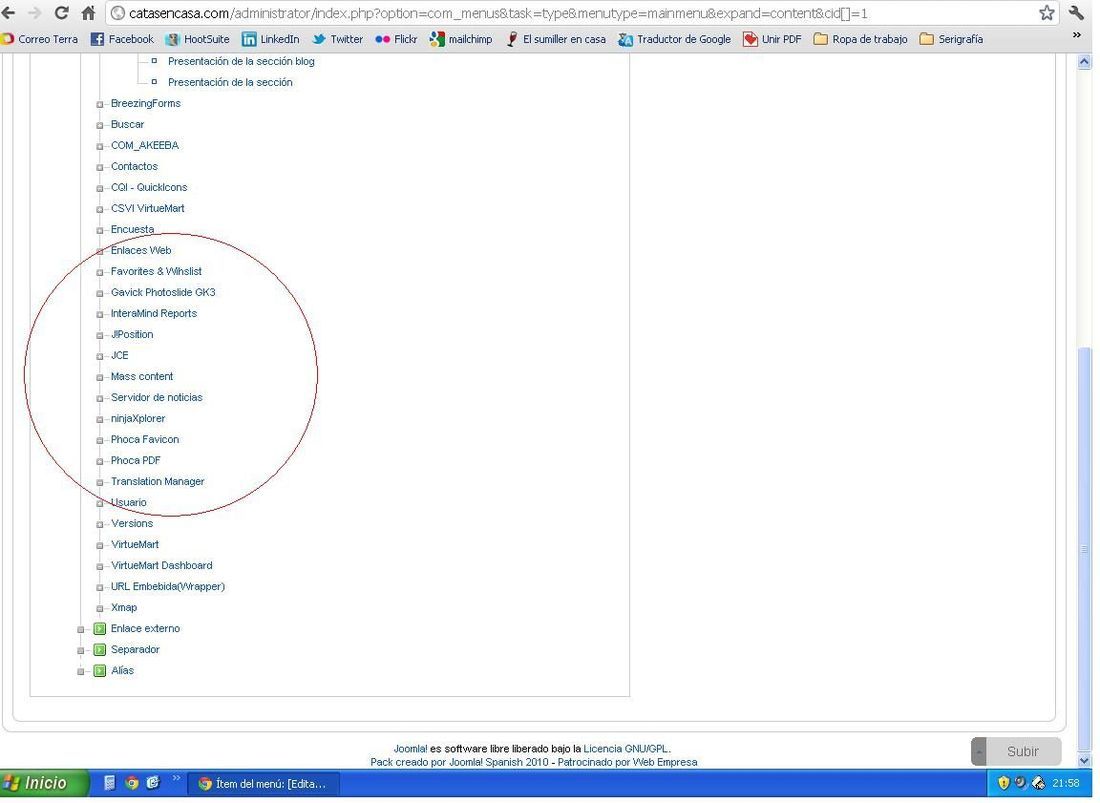Open the El sumiller en casa bookmark
The width and height of the screenshot is (1100, 803).
point(556,39)
